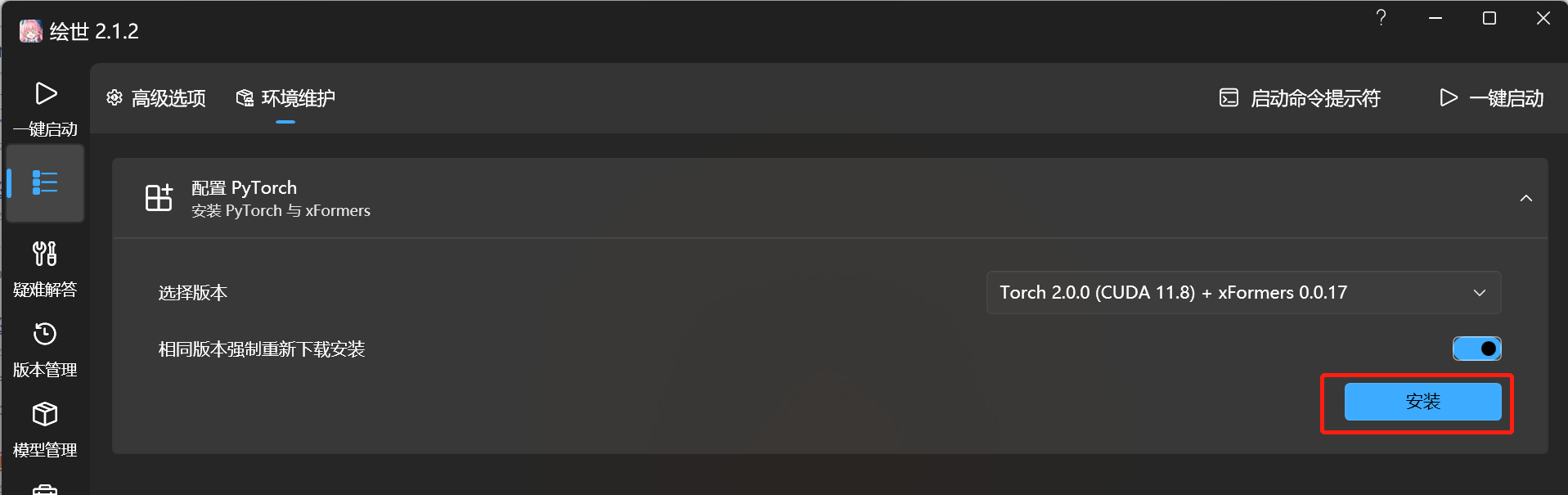Screen dimensions: 1568x495
Task: Click the question mark help icon
Action: [1381, 18]
